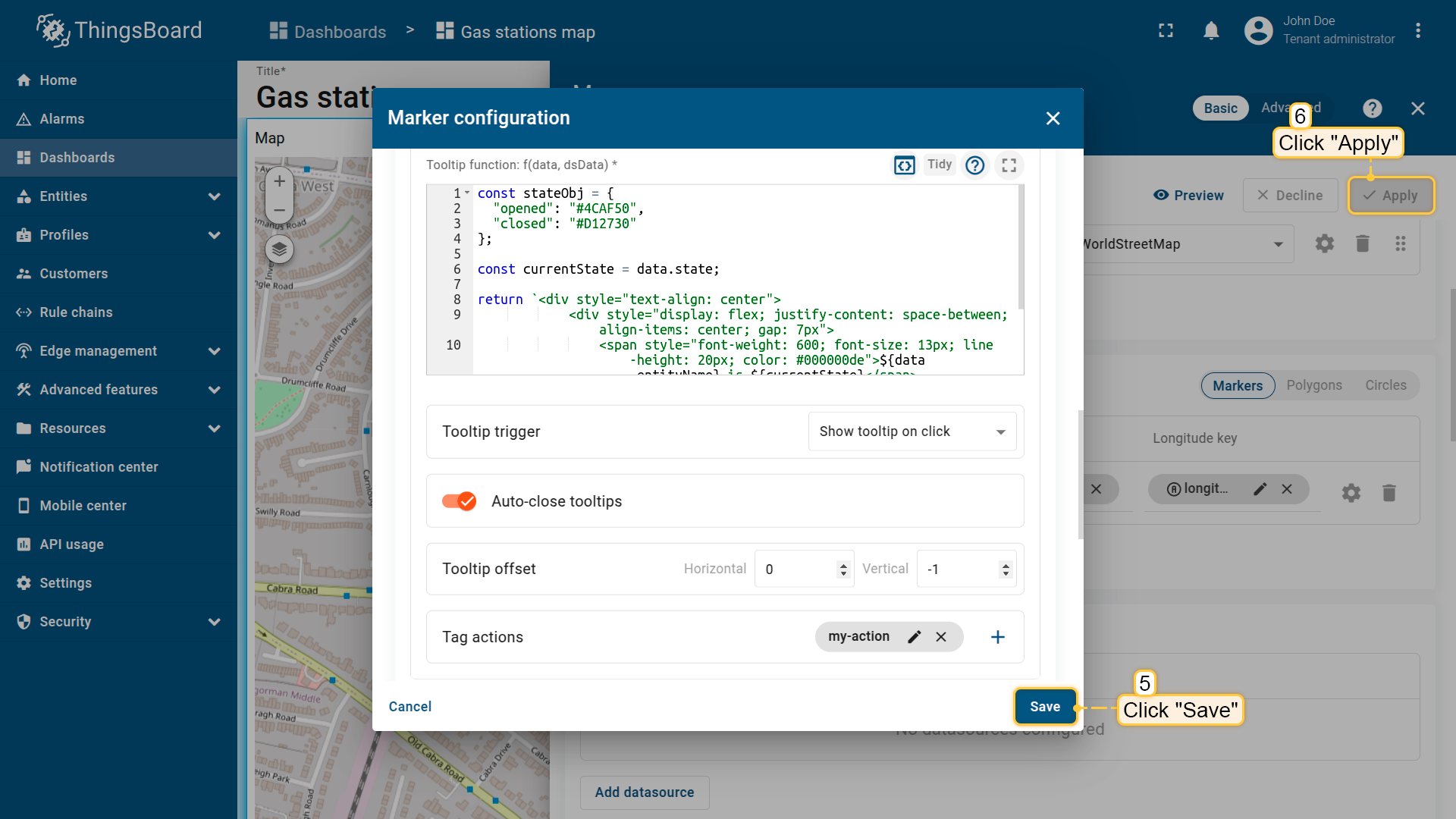1456x819 pixels.
Task: Click the notifications bell icon
Action: tap(1211, 31)
